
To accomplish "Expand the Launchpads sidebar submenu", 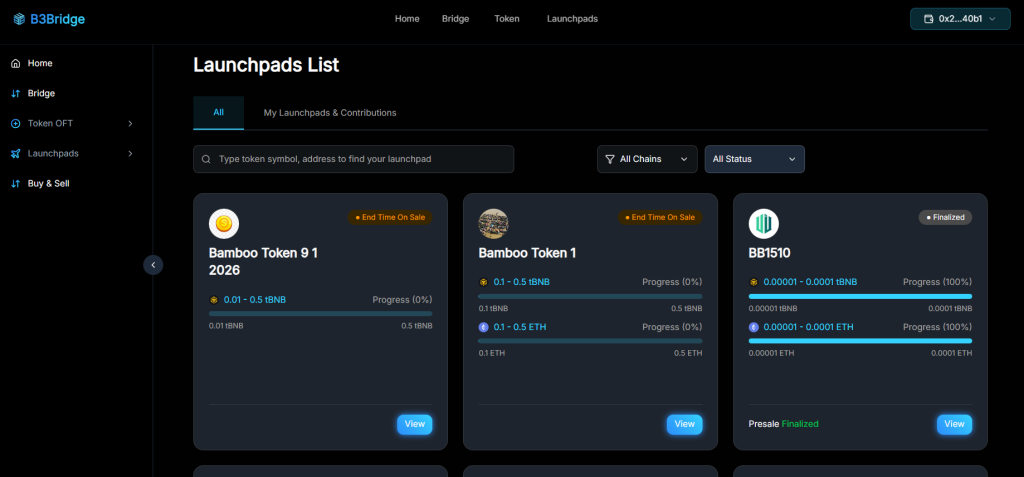I will click(x=130, y=154).
